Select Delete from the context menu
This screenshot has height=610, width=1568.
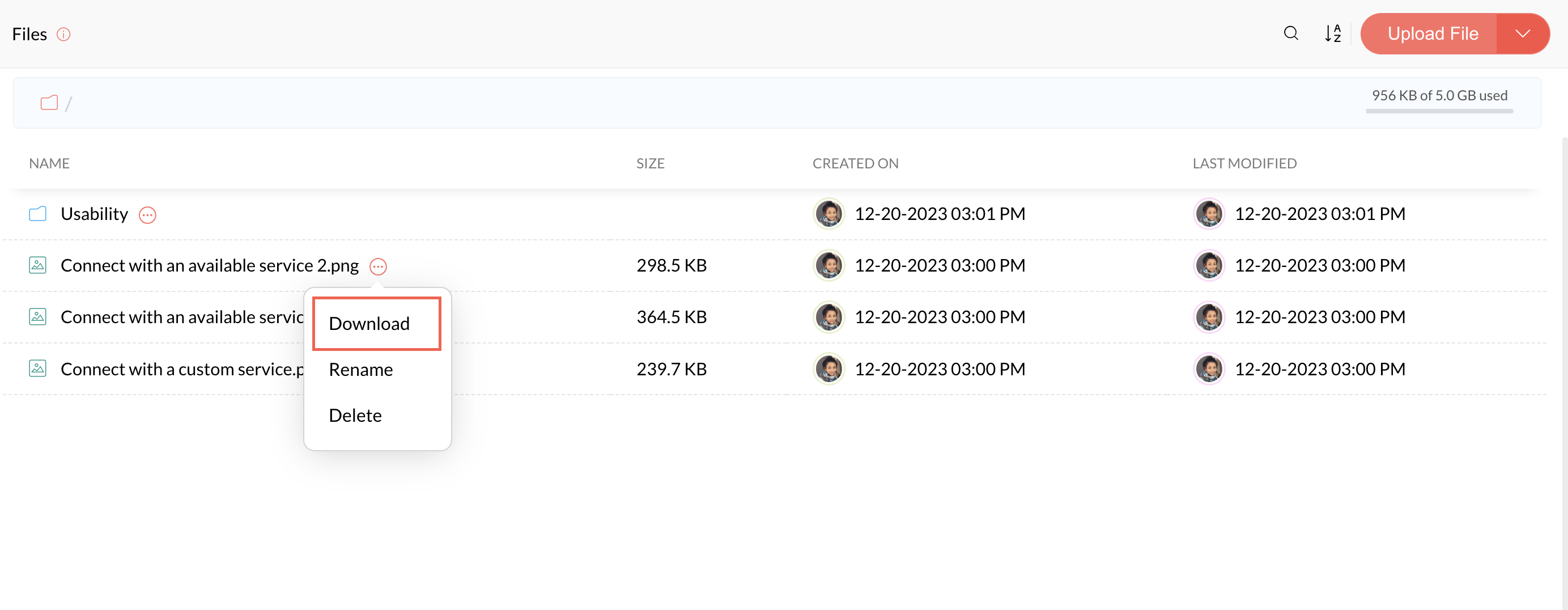click(x=355, y=415)
